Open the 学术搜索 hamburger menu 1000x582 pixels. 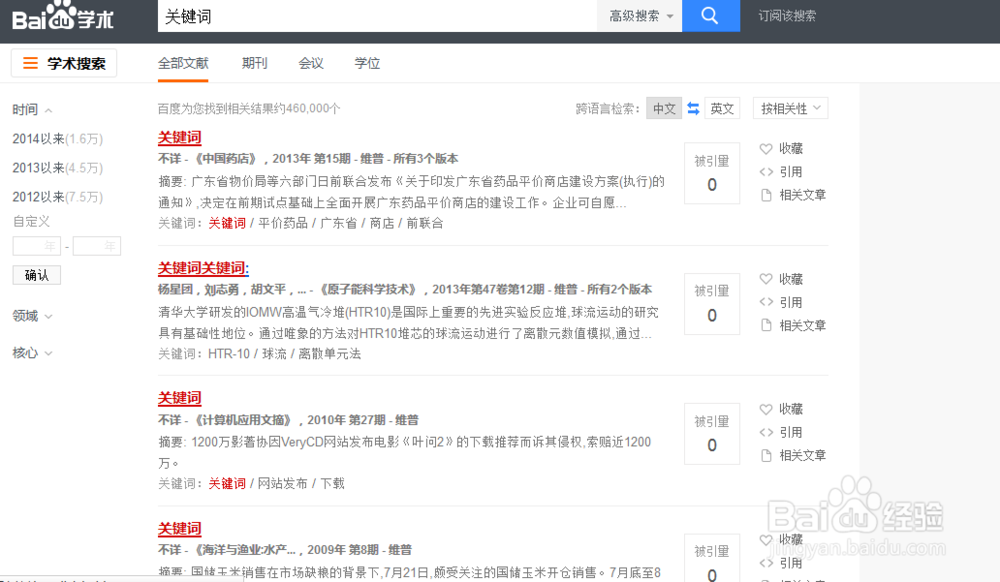coord(64,63)
